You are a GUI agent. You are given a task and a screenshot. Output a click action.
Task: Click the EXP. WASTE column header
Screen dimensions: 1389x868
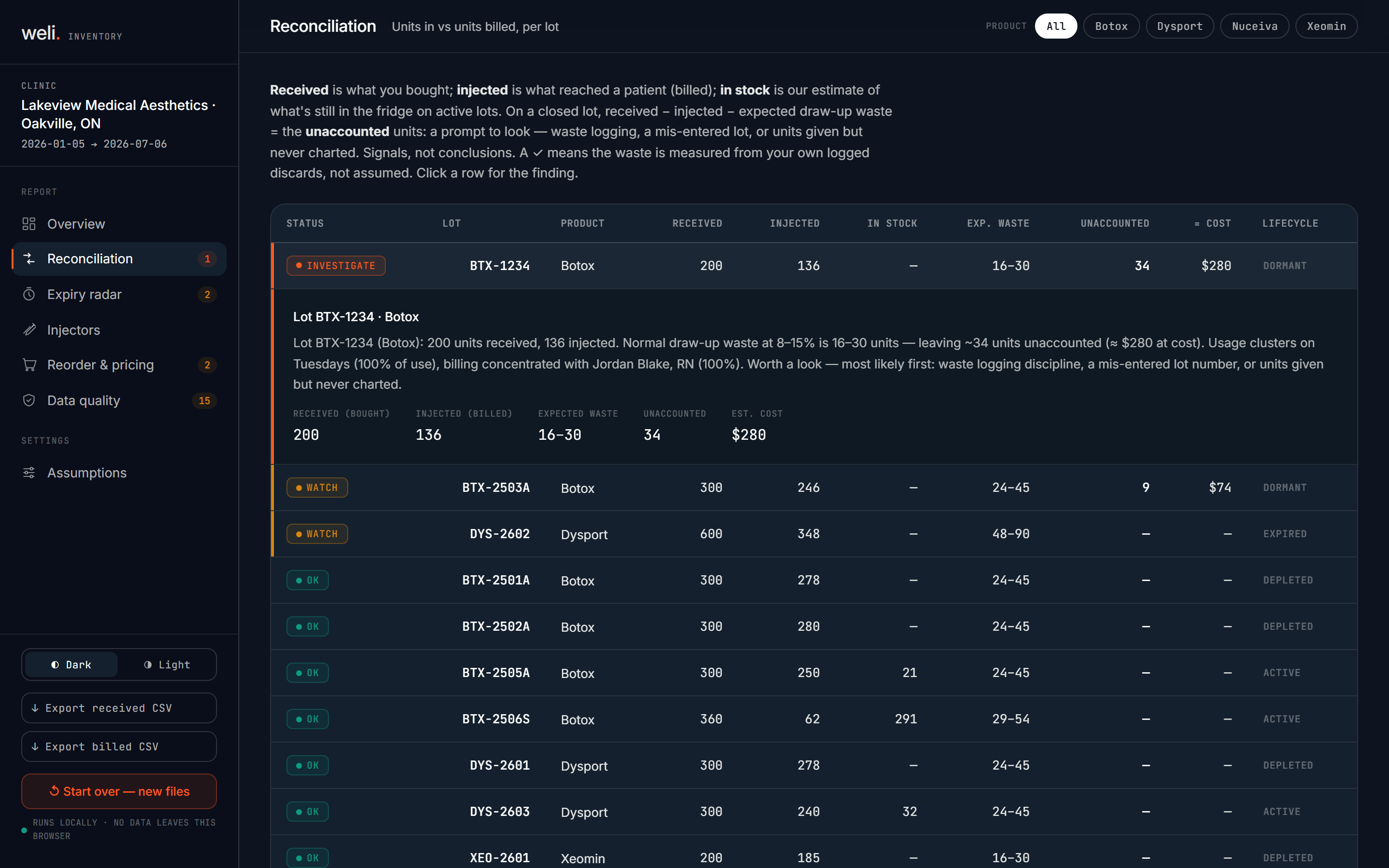[998, 223]
